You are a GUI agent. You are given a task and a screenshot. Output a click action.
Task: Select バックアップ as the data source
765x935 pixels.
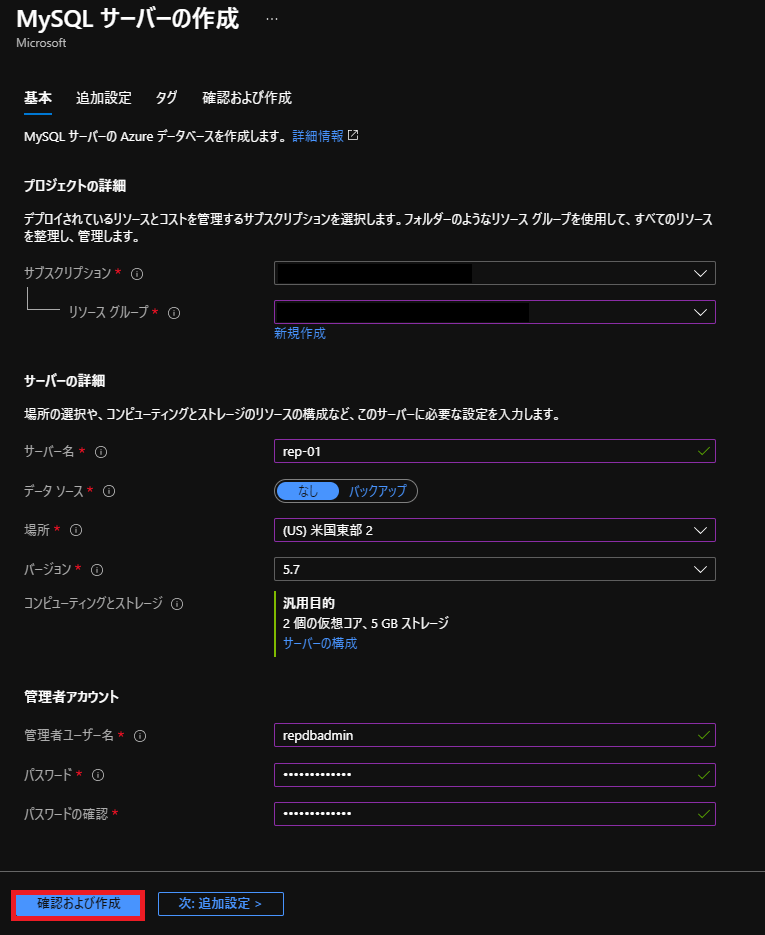click(377, 491)
